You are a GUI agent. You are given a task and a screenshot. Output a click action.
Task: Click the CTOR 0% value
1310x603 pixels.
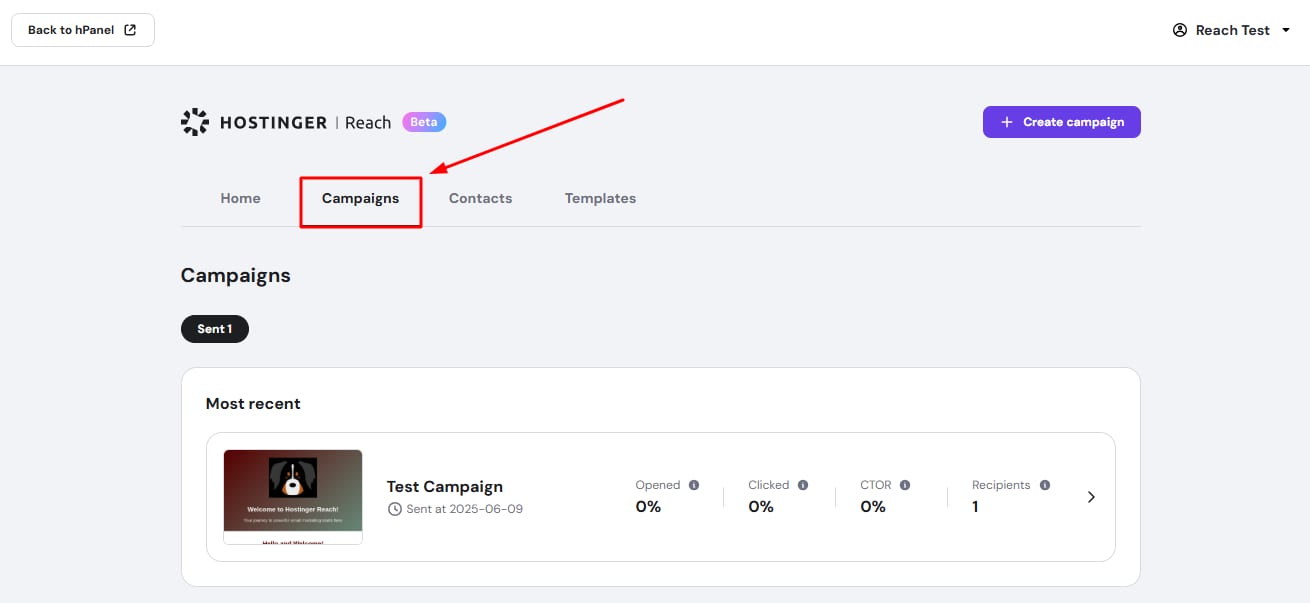873,507
